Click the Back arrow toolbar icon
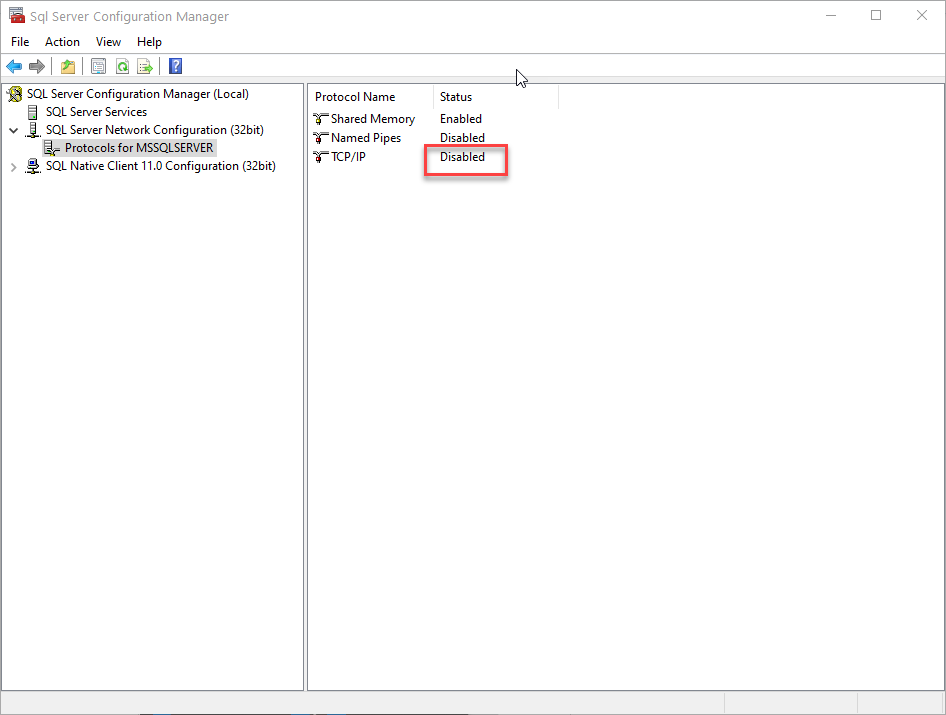The width and height of the screenshot is (946, 715). pyautogui.click(x=14, y=66)
